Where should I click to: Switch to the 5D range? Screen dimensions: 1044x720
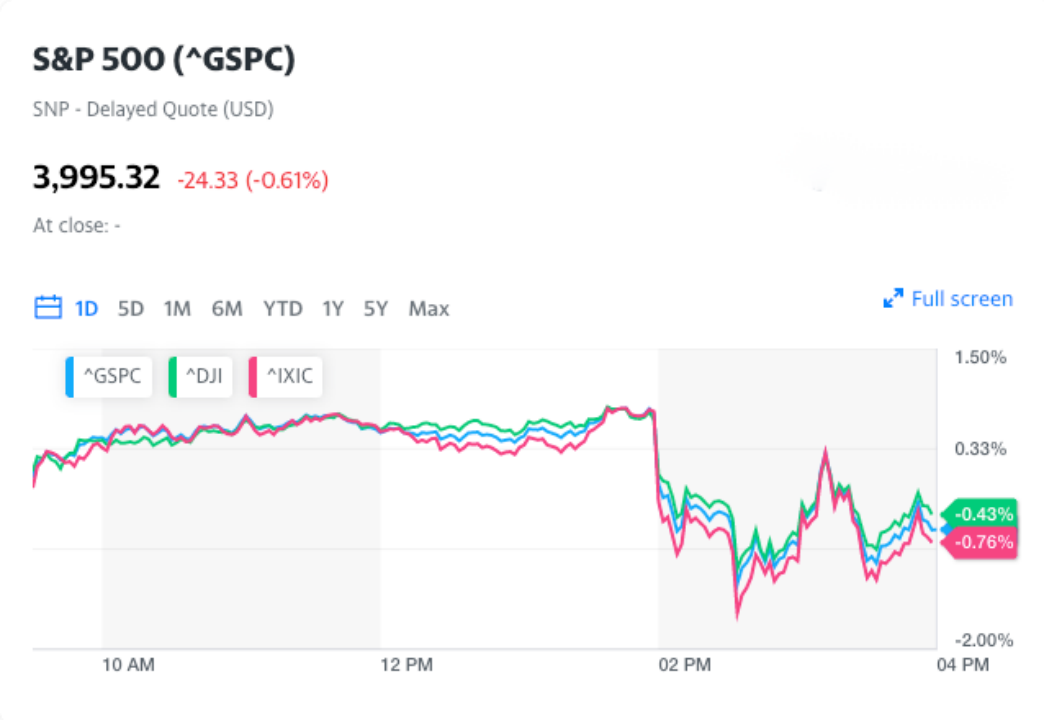[x=131, y=308]
